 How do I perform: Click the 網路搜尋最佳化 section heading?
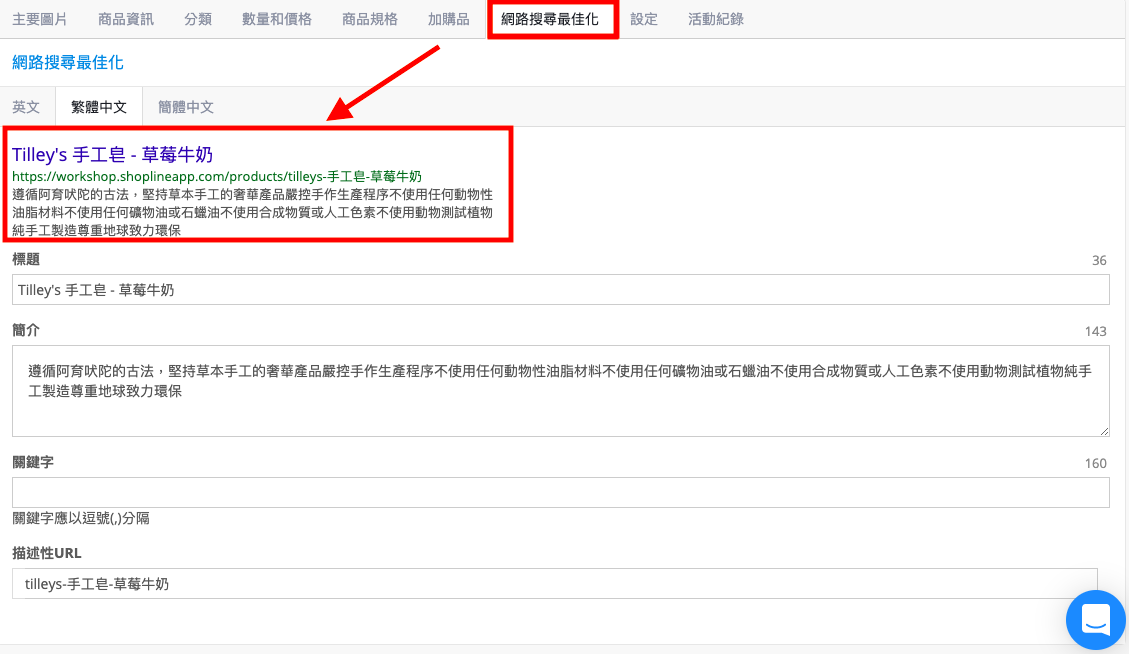68,63
